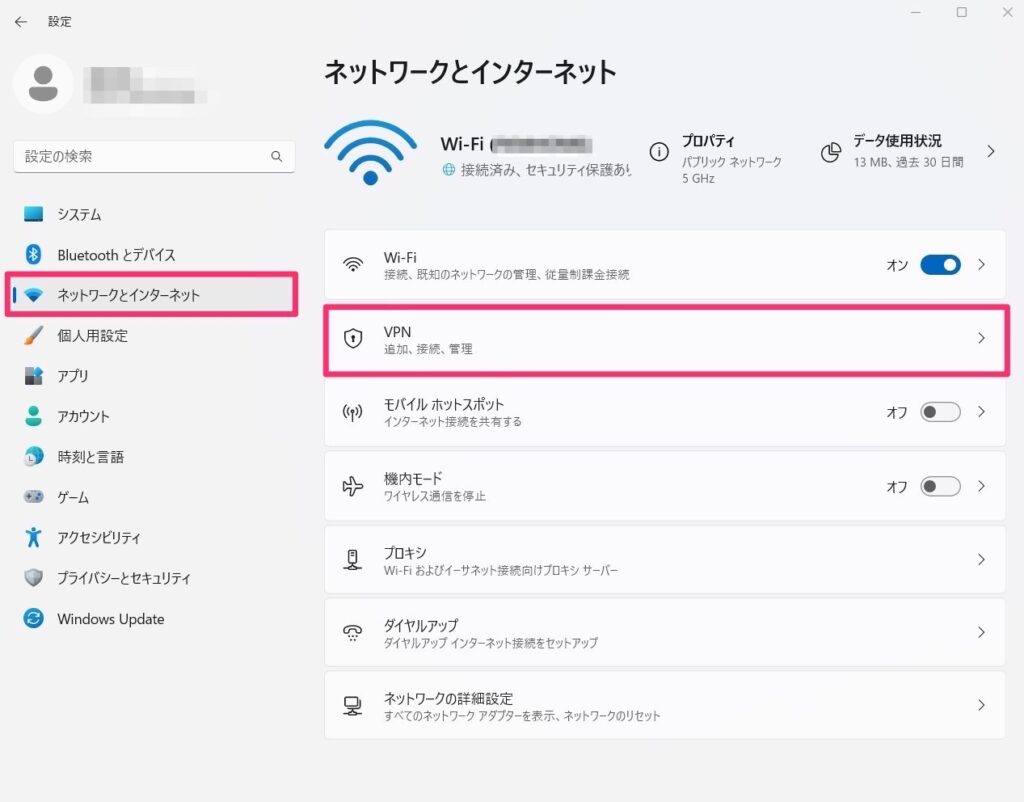Screen dimensions: 1024x802
Task: Open プライバシーとセキュリティ in sidebar
Action: click(x=123, y=578)
